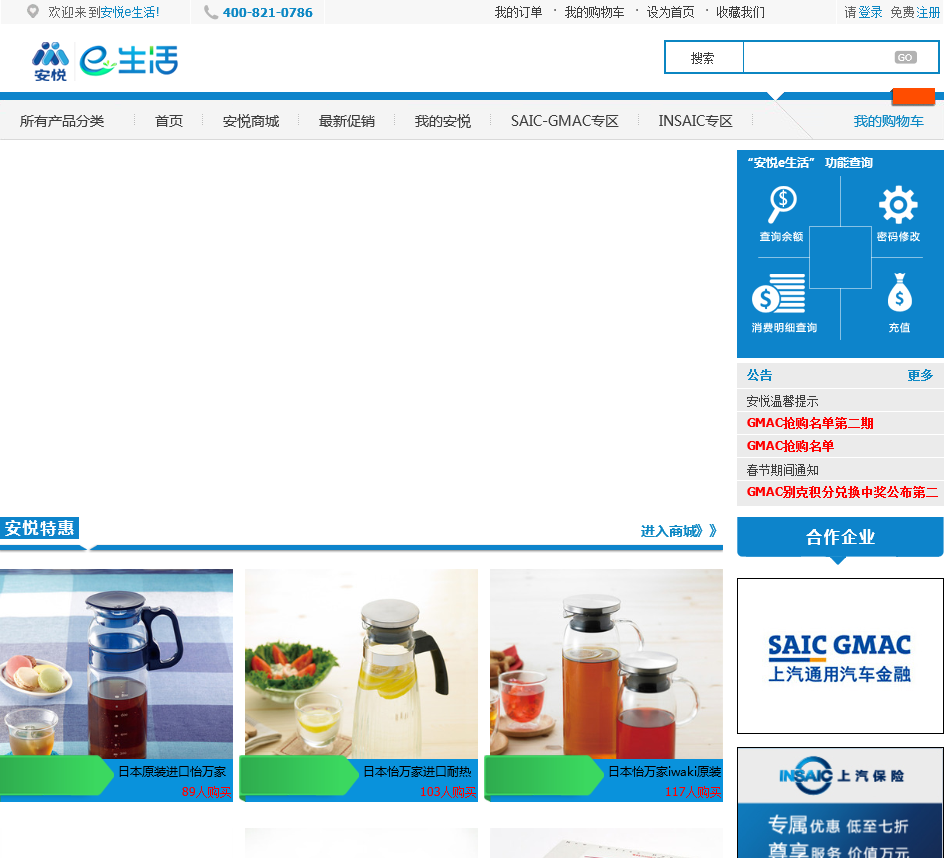Open 我的购物车 link in top bar
Viewport: 944px width, 858px height.
pos(594,12)
